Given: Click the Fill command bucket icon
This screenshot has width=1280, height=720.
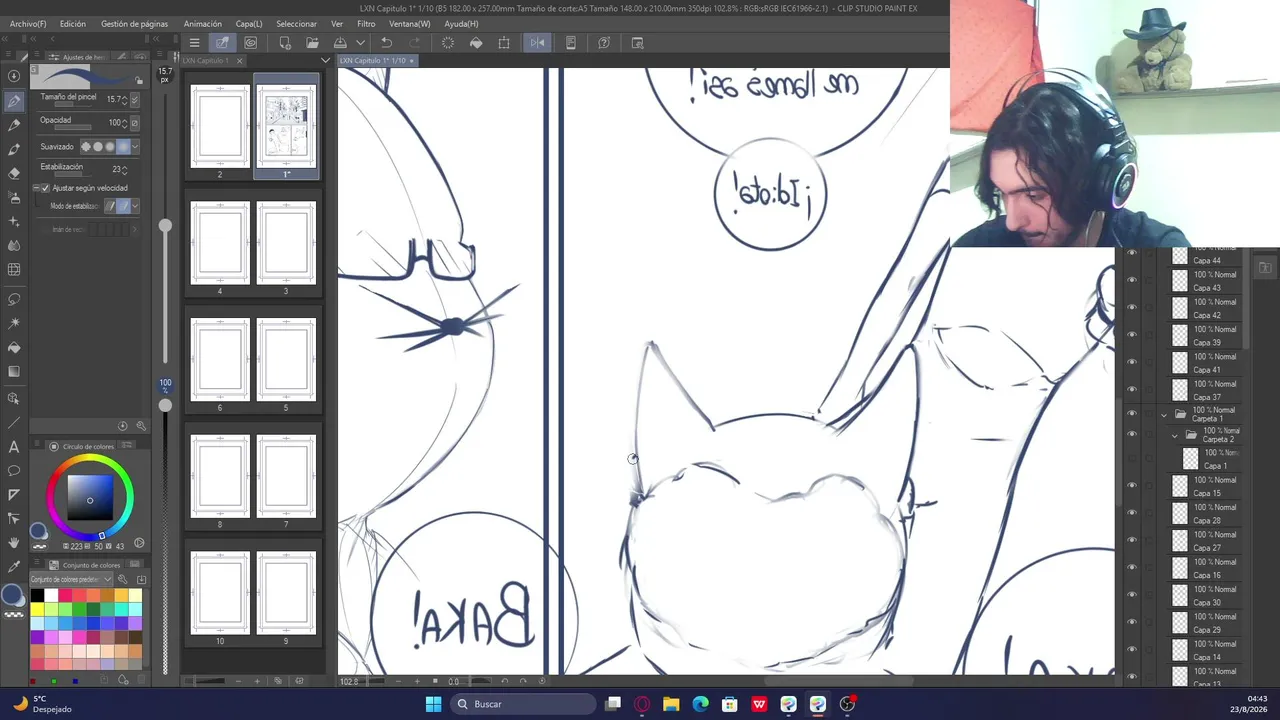Looking at the screenshot, I should pyautogui.click(x=476, y=43).
